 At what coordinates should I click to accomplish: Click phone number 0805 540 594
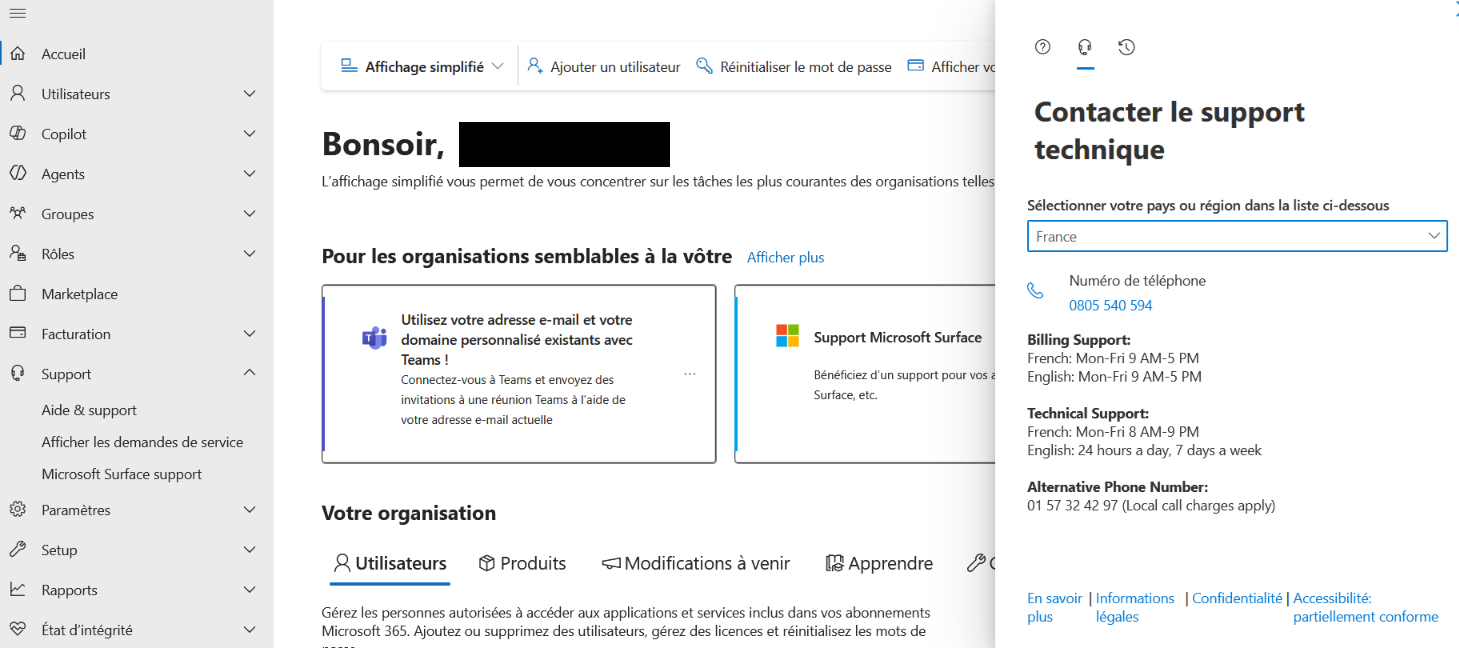tap(1111, 305)
